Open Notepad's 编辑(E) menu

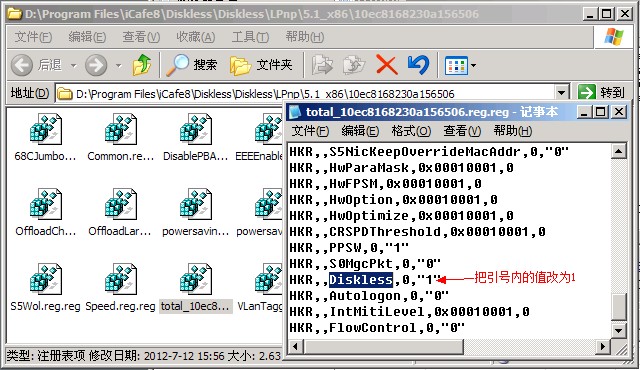(x=360, y=131)
